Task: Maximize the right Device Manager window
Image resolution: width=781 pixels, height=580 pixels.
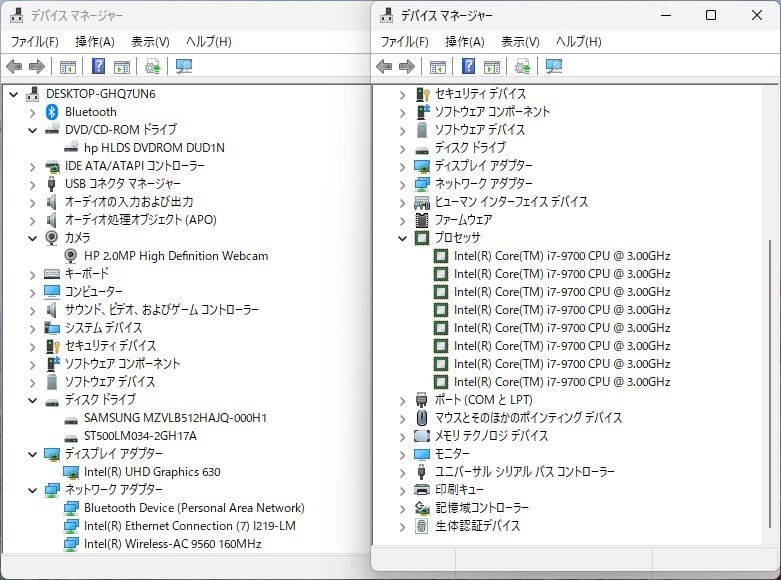Action: [x=711, y=15]
